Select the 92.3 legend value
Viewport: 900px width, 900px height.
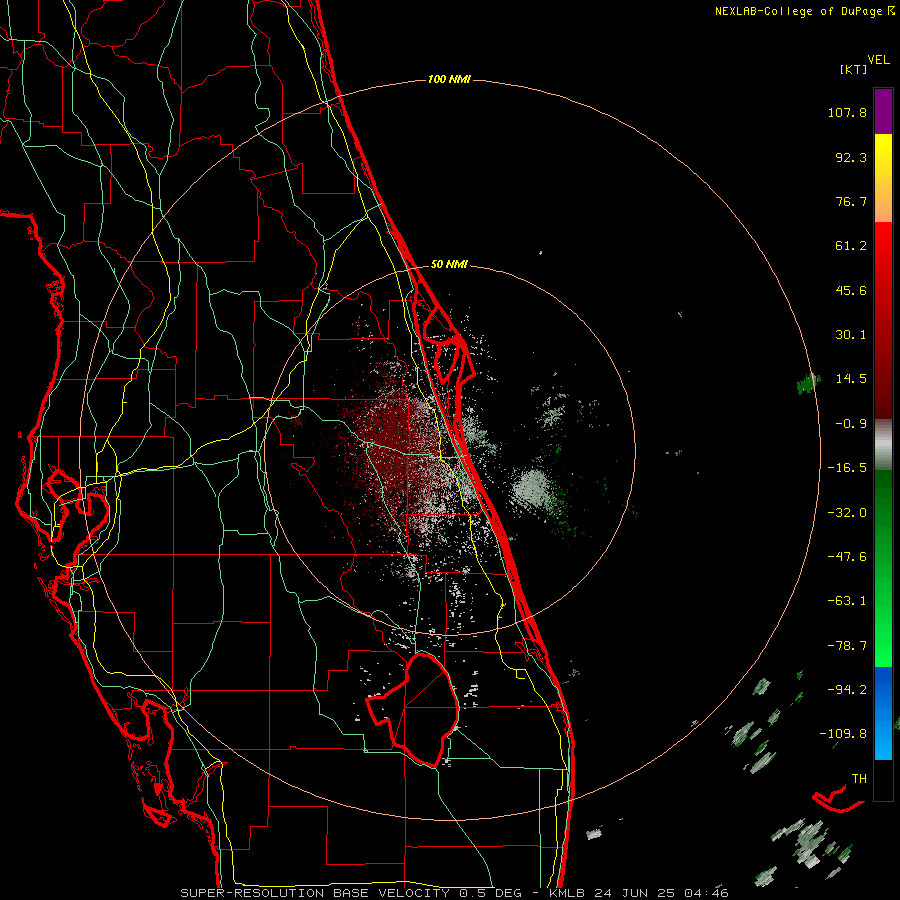[851, 157]
